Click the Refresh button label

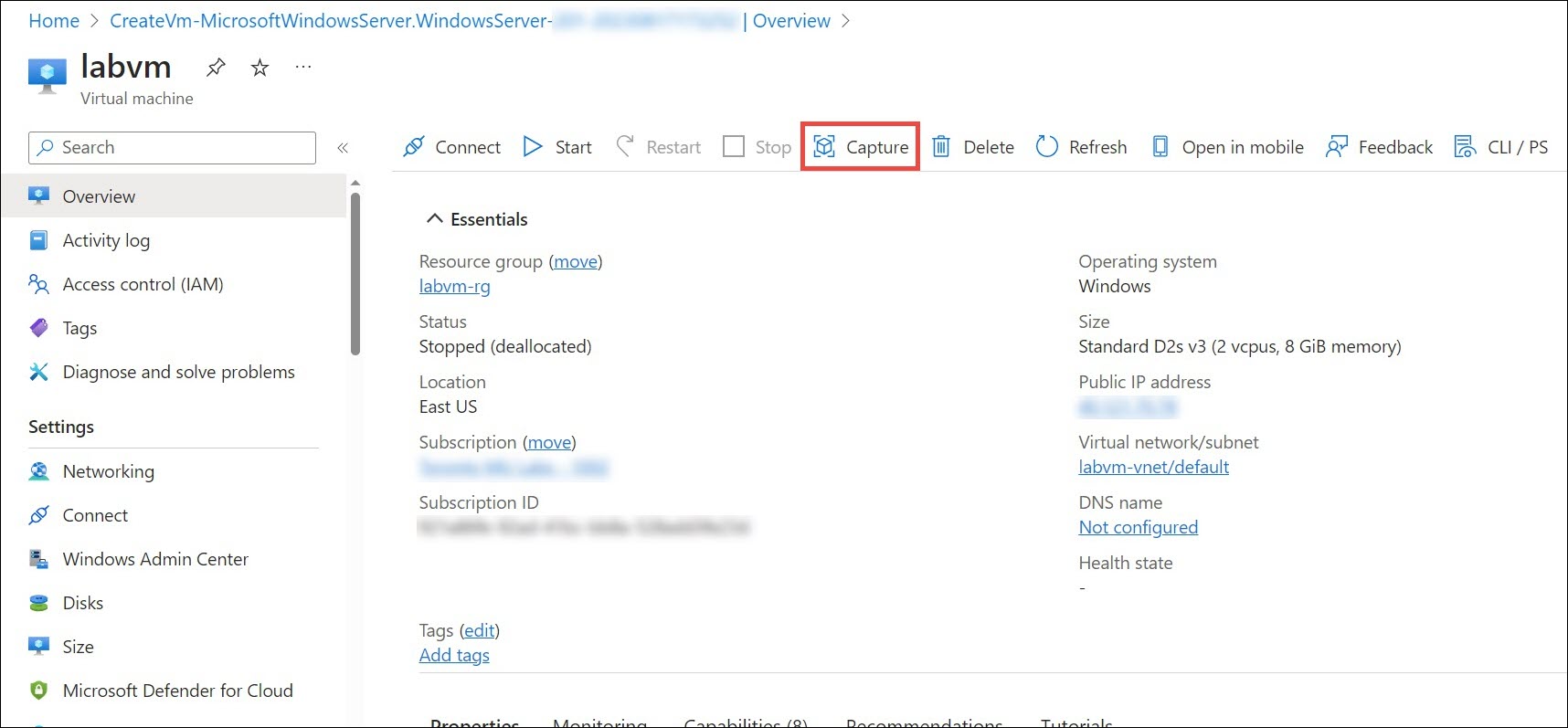[1097, 147]
